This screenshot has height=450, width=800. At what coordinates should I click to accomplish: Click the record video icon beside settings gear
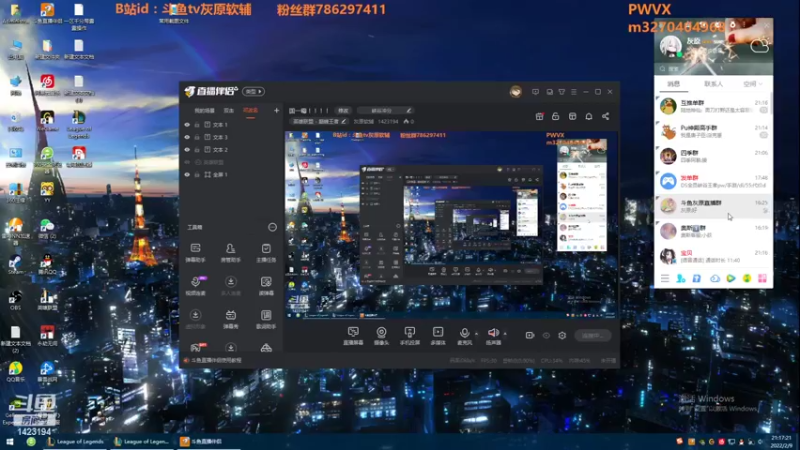pyautogui.click(x=530, y=335)
